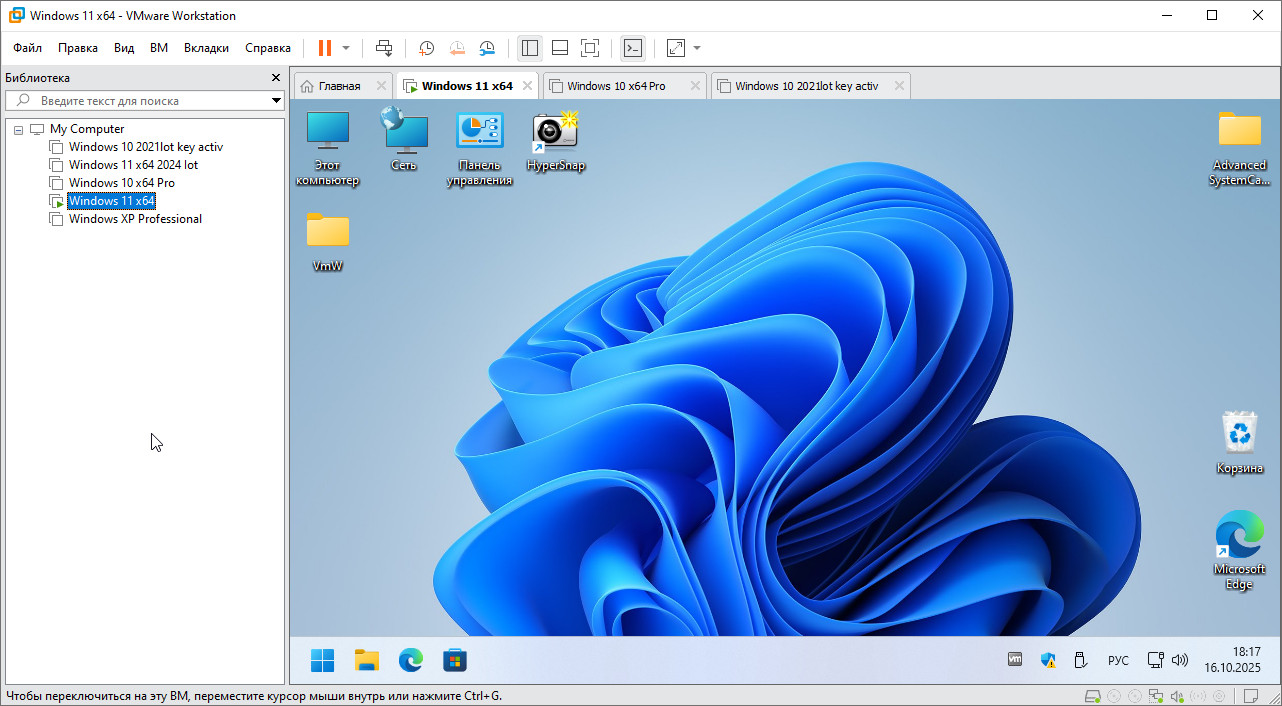Screen dimensions: 1282x706
Task: Close the Библиотека panel
Action: (276, 78)
